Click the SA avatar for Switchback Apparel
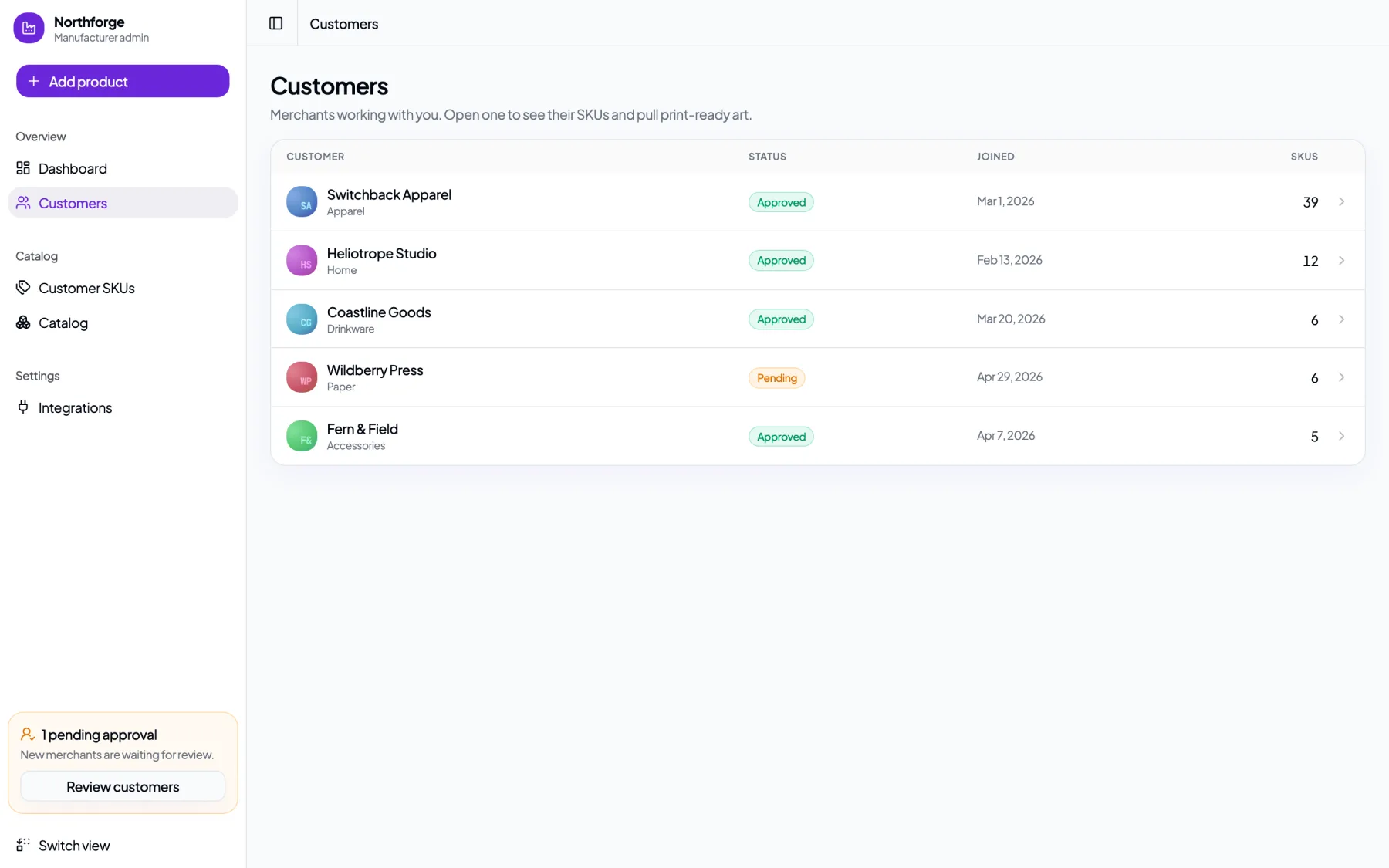The height and width of the screenshot is (868, 1389). coord(302,201)
